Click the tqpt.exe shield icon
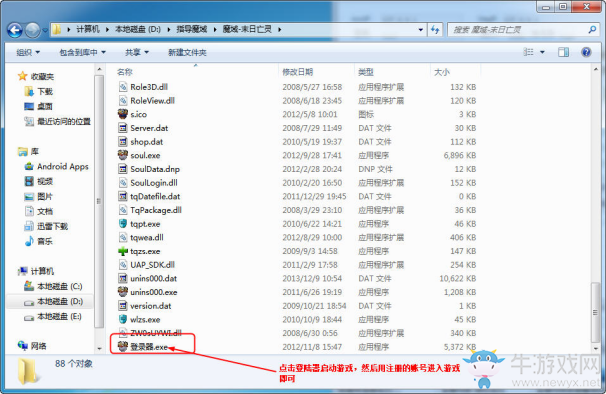The height and width of the screenshot is (394, 606). click(123, 224)
